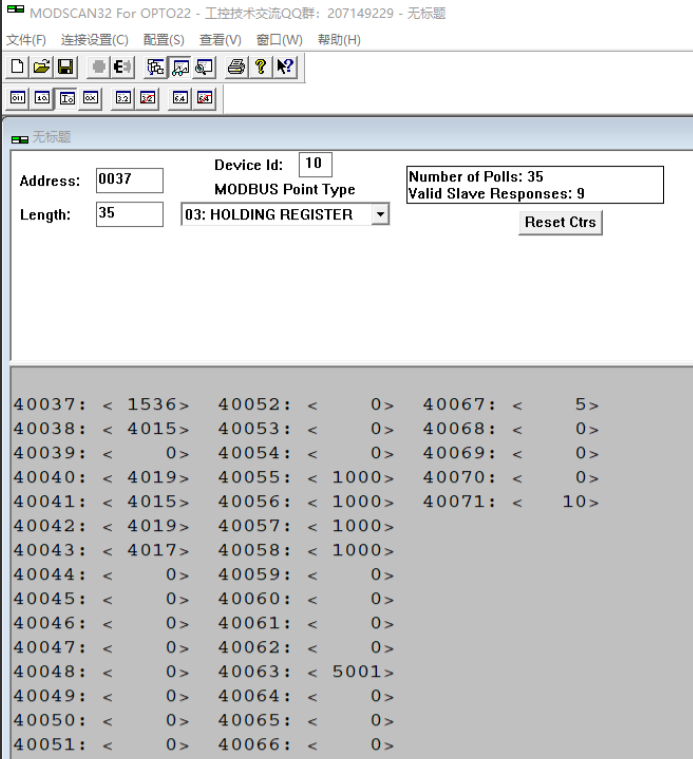Select 64-bit double format icon
Screen dimensions: 693x759
coord(180,98)
